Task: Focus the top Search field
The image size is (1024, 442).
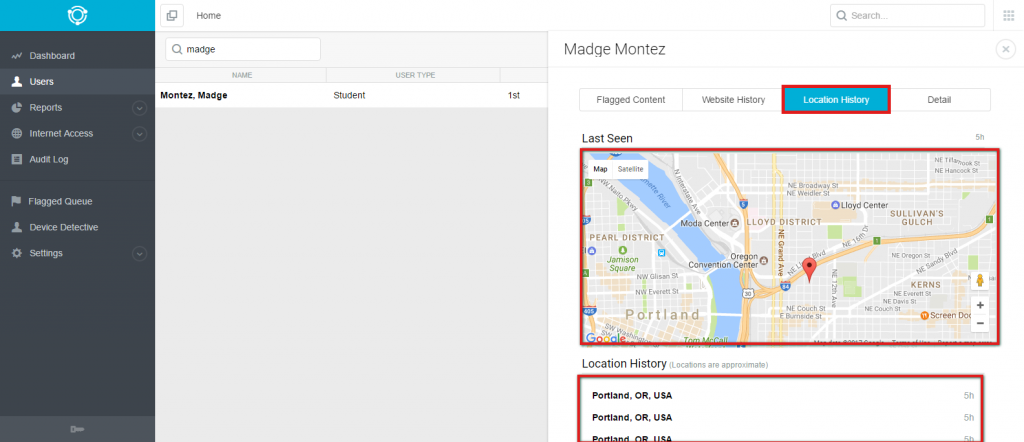Action: (x=907, y=16)
